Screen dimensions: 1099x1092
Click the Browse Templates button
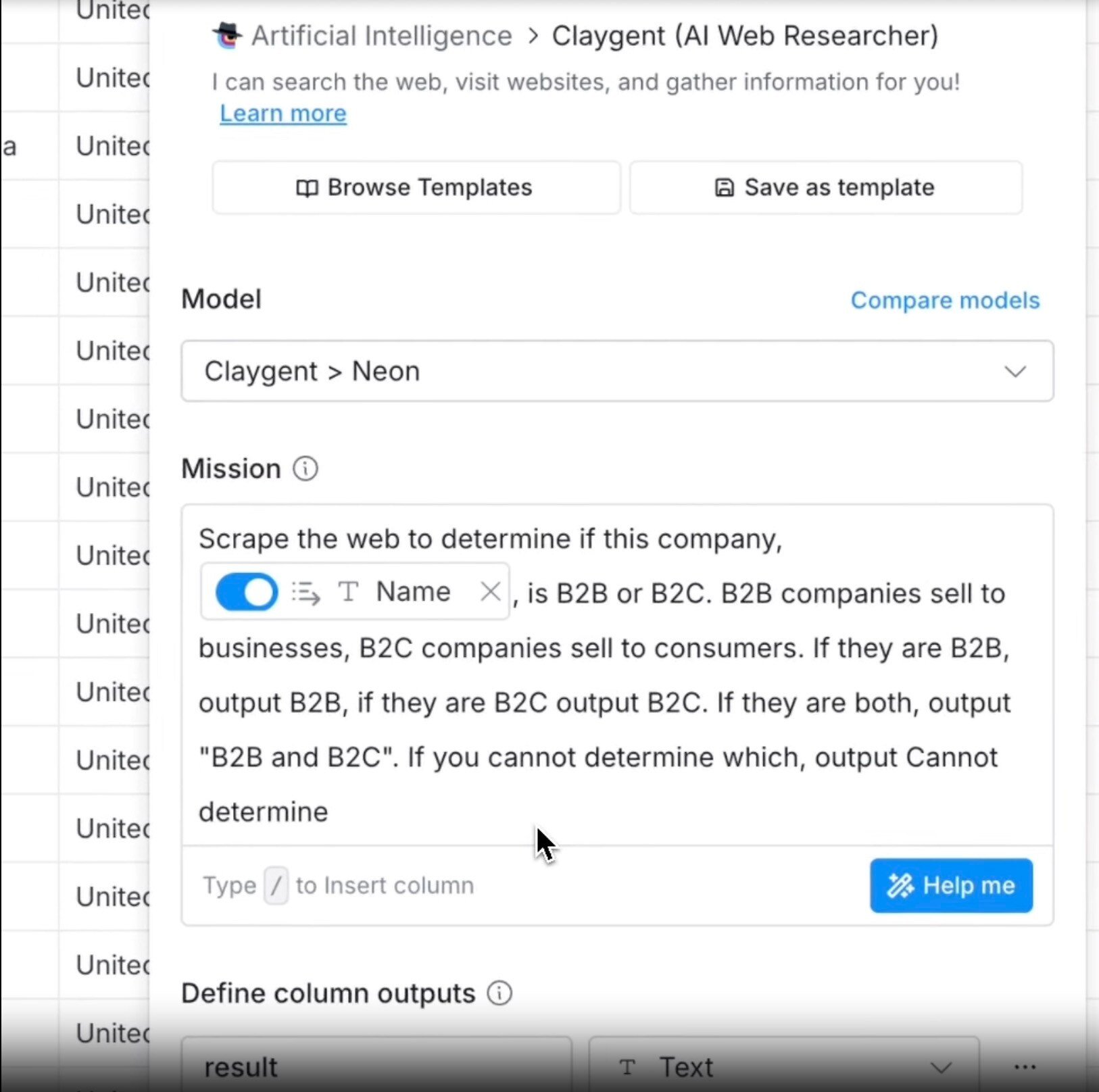coord(416,187)
